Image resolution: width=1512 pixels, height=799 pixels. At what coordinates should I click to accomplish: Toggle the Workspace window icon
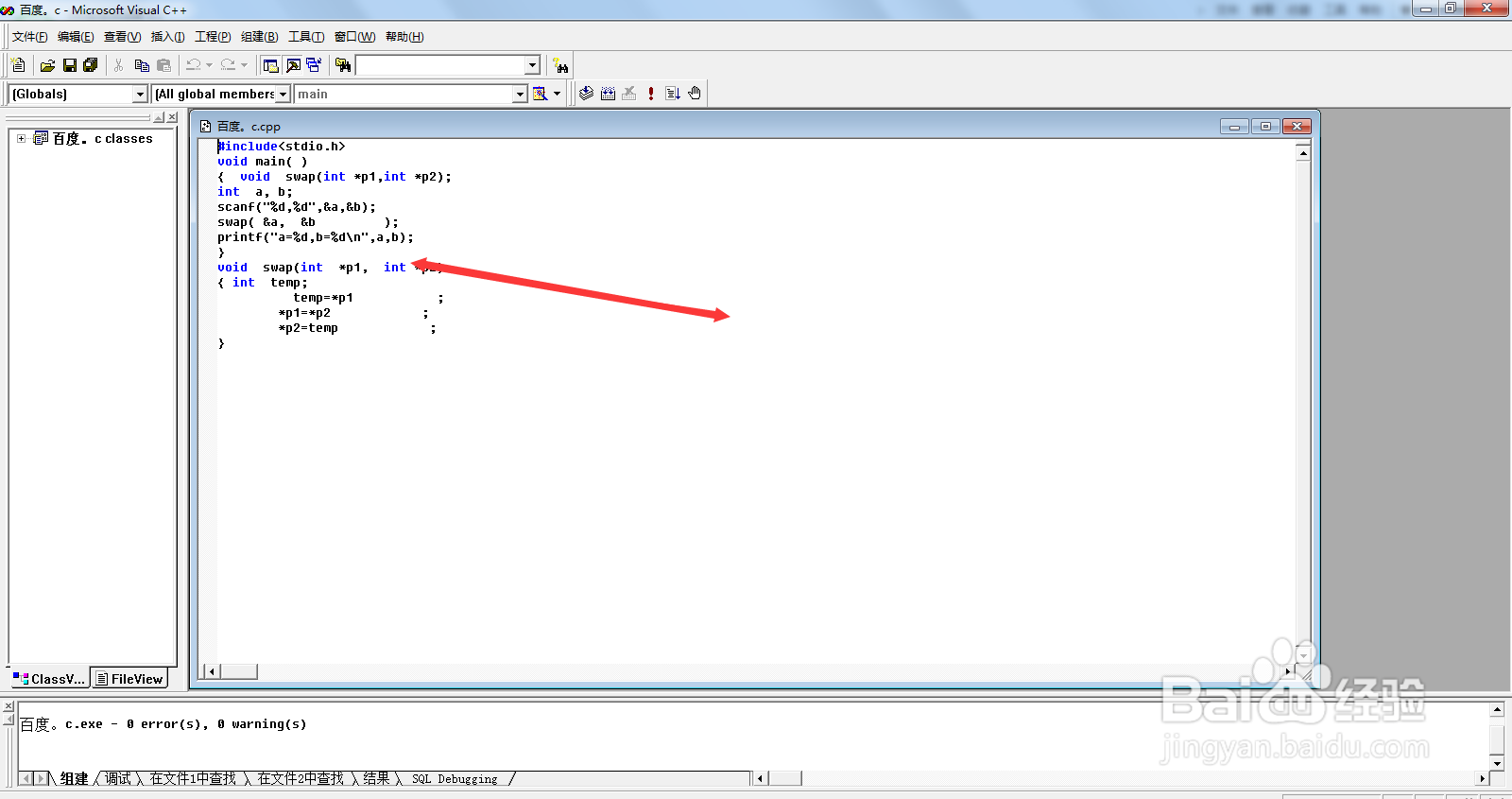click(x=271, y=65)
